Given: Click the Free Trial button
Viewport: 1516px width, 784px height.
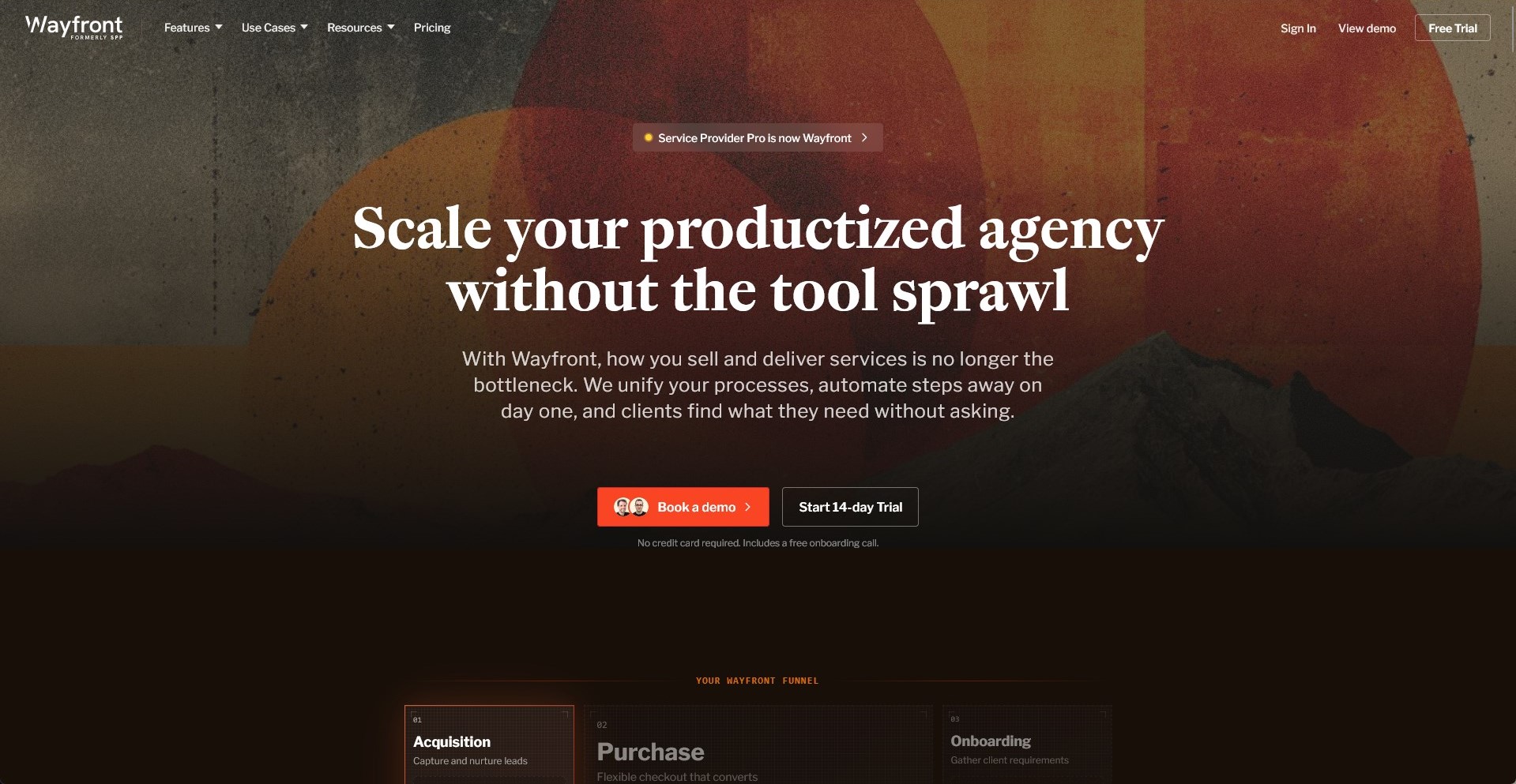Looking at the screenshot, I should [1452, 28].
